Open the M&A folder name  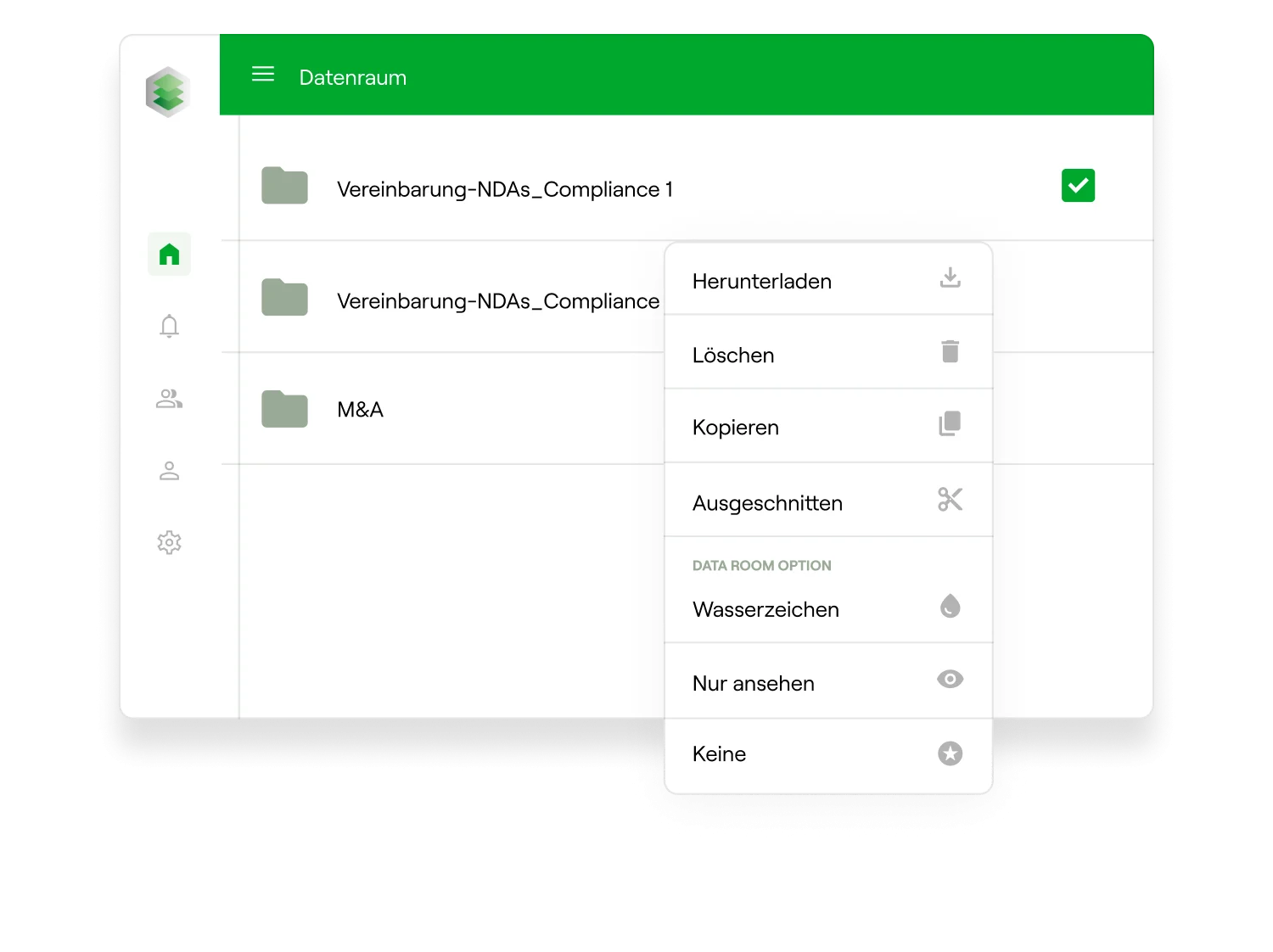point(360,410)
